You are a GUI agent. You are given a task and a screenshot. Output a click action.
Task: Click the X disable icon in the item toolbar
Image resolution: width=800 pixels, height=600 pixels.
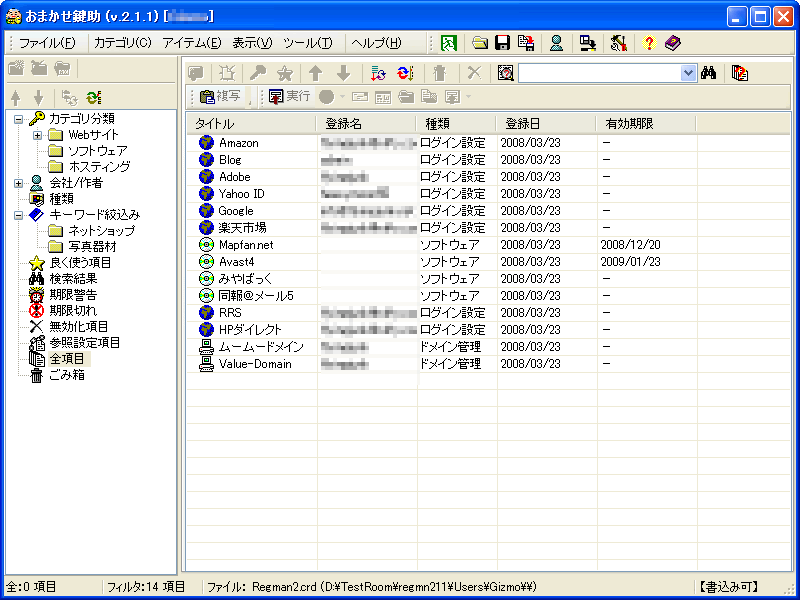(x=474, y=73)
